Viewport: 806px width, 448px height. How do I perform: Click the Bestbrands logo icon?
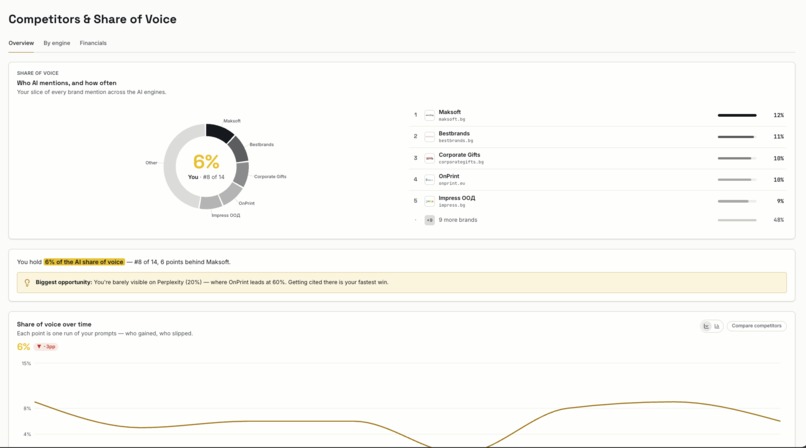[429, 137]
